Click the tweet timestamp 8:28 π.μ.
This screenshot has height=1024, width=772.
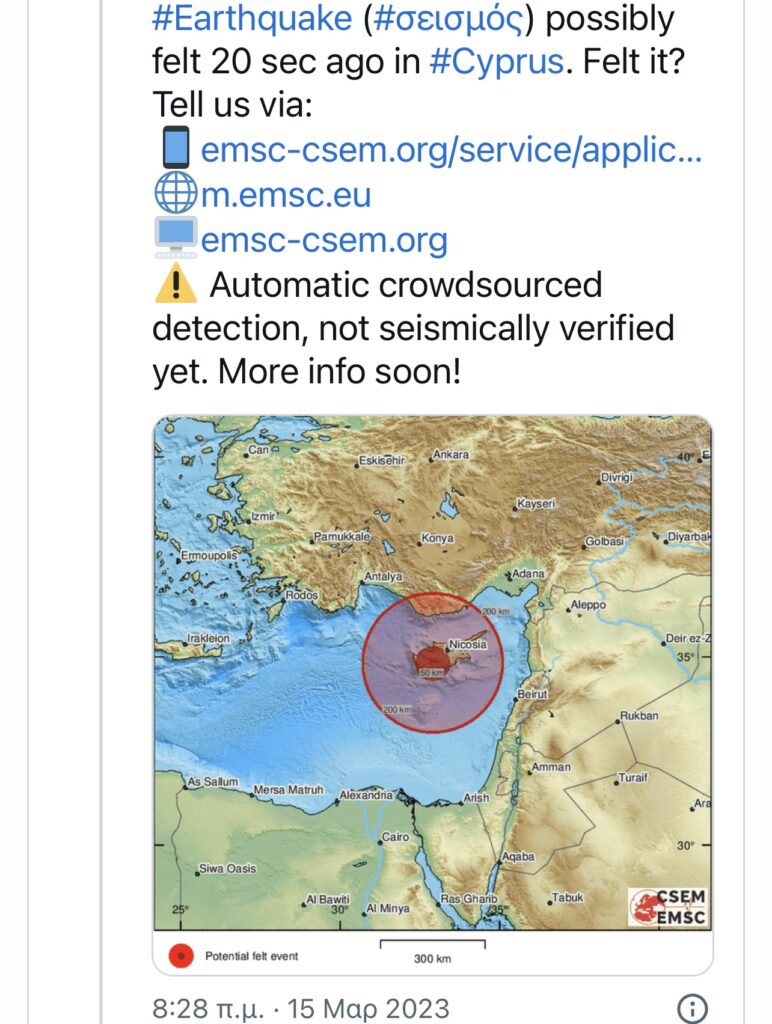208,1008
